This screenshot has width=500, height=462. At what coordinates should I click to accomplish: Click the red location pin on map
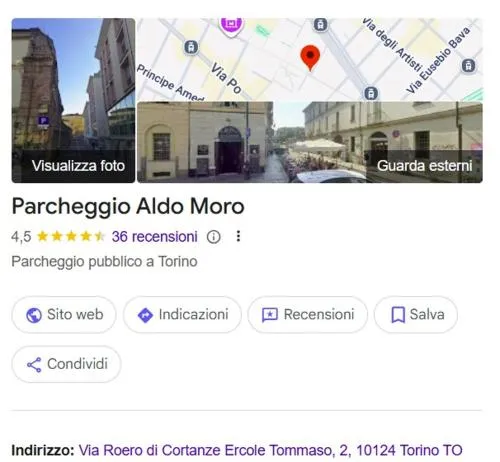pos(310,58)
